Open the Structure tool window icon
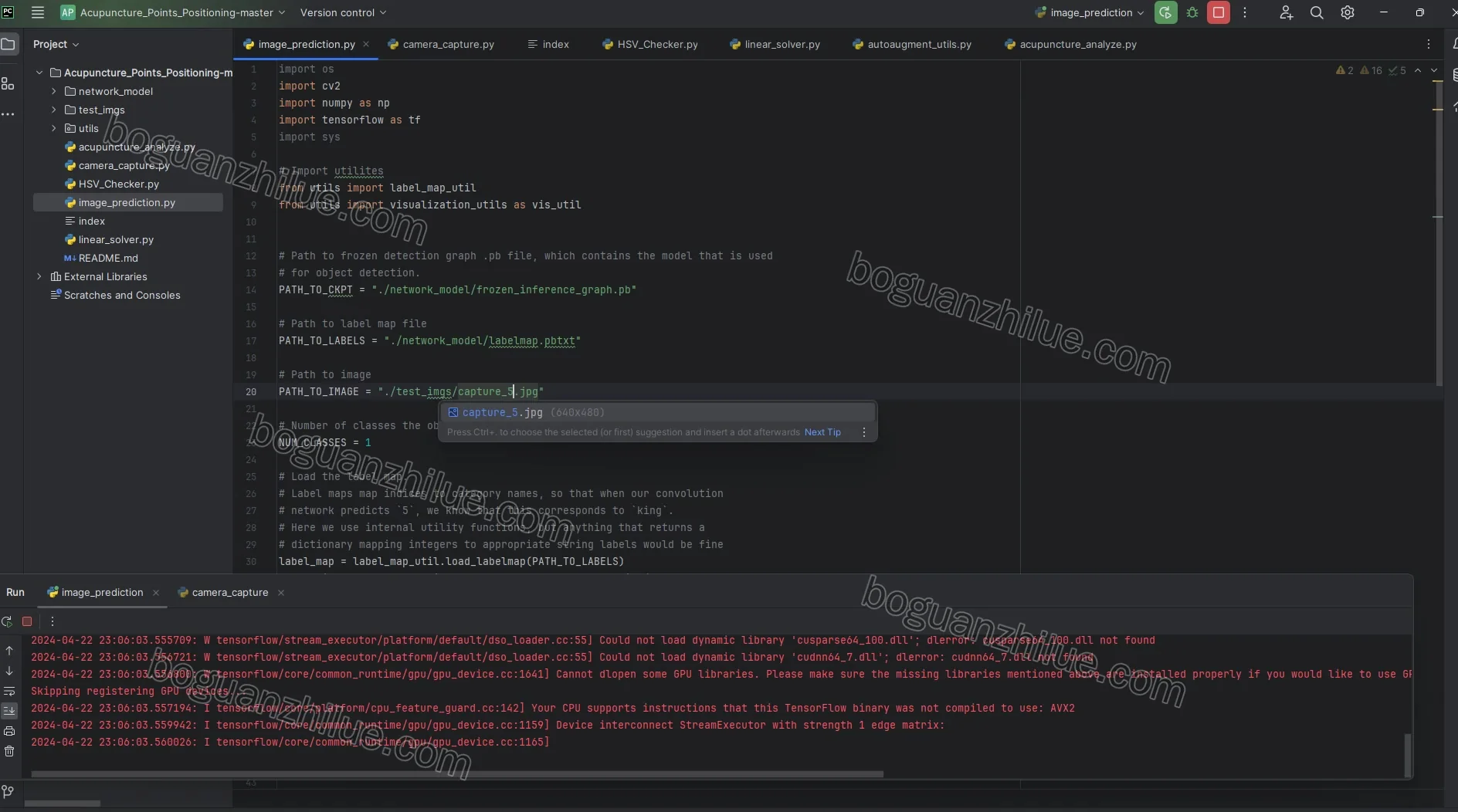The height and width of the screenshot is (812, 1458). pyautogui.click(x=8, y=83)
